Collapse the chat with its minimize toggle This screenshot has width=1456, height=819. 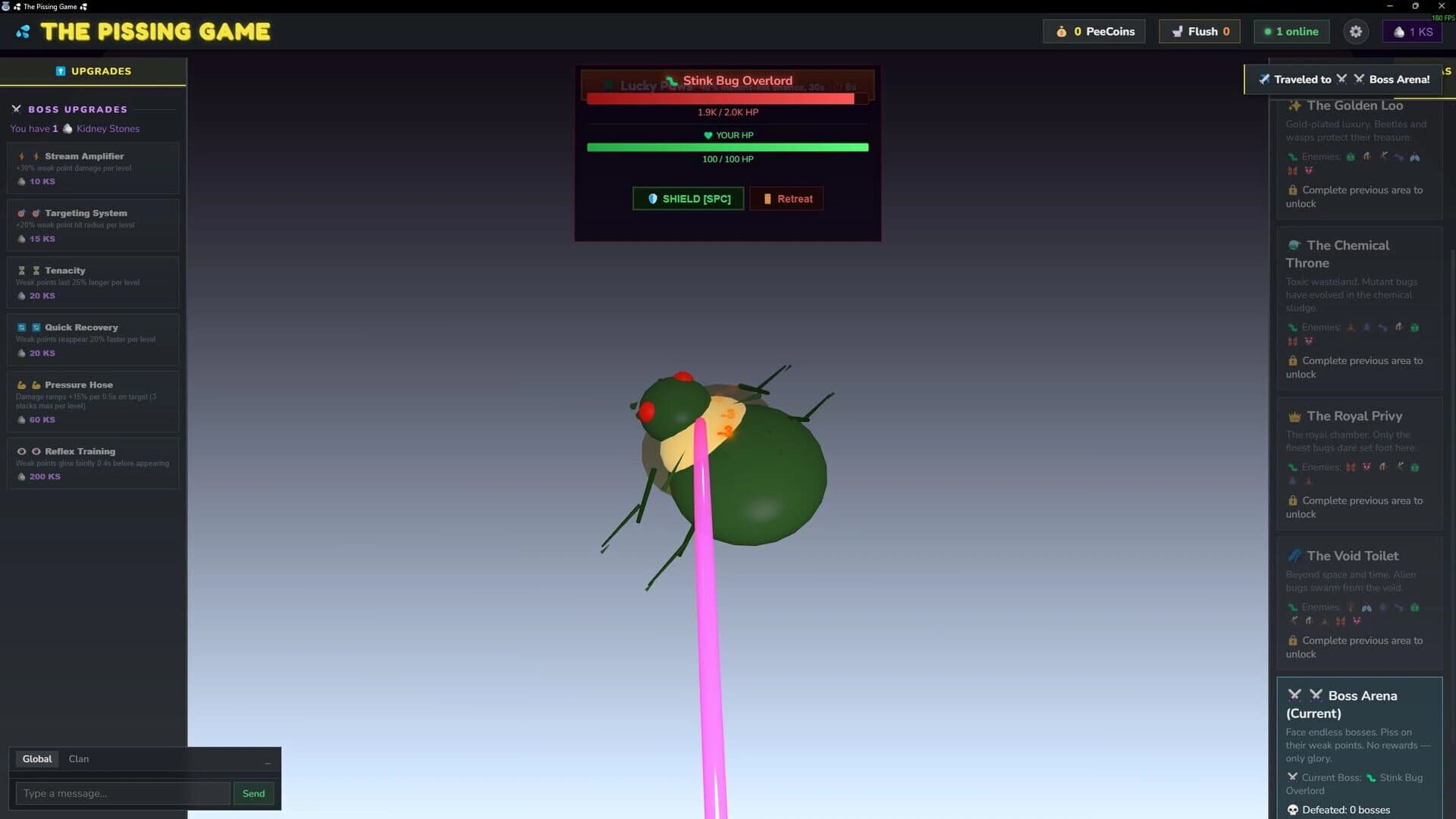pyautogui.click(x=267, y=762)
